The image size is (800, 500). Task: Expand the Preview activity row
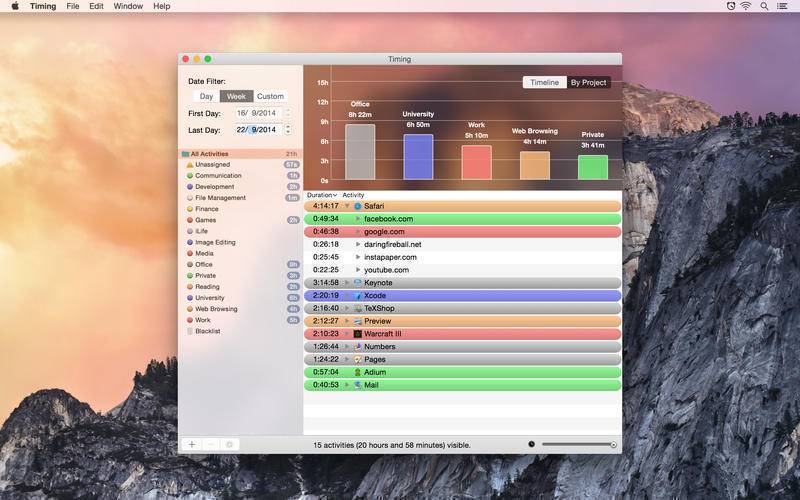tap(347, 321)
